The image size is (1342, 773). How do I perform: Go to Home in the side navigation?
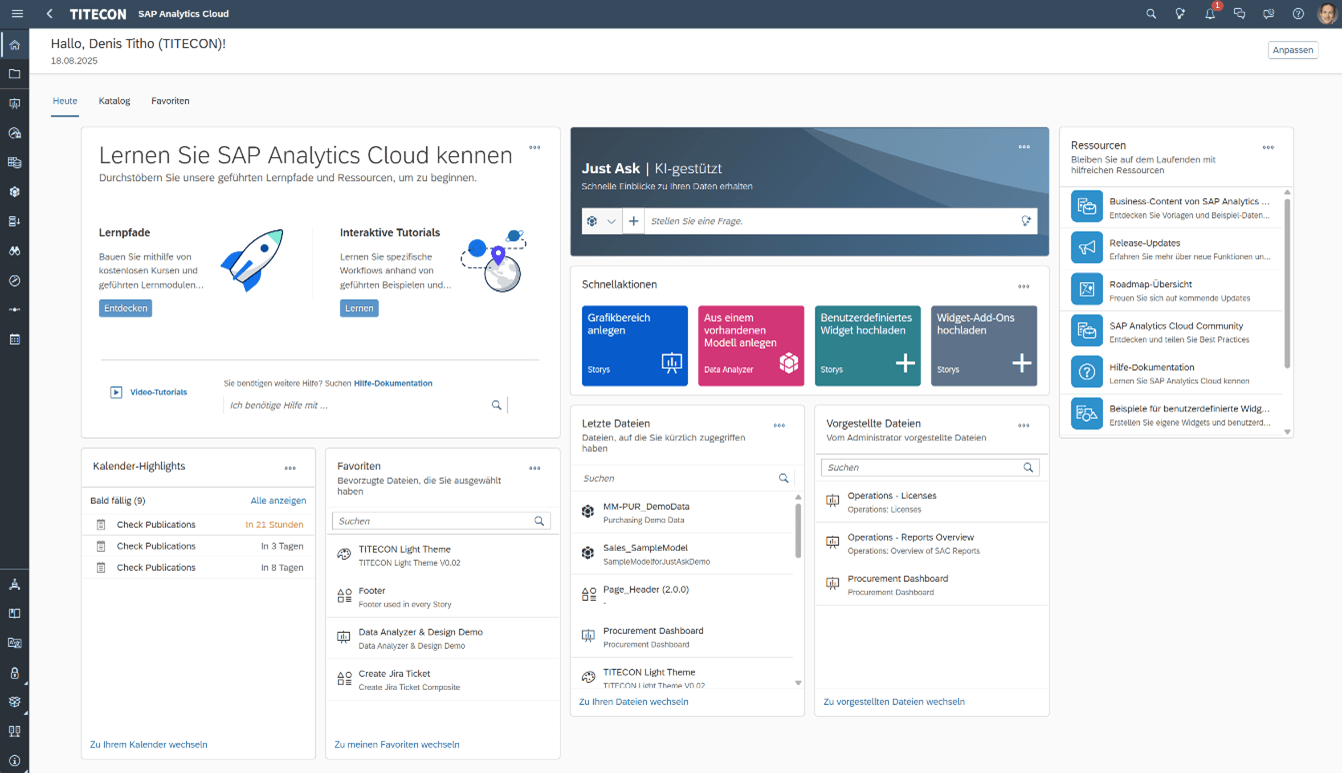tap(14, 45)
